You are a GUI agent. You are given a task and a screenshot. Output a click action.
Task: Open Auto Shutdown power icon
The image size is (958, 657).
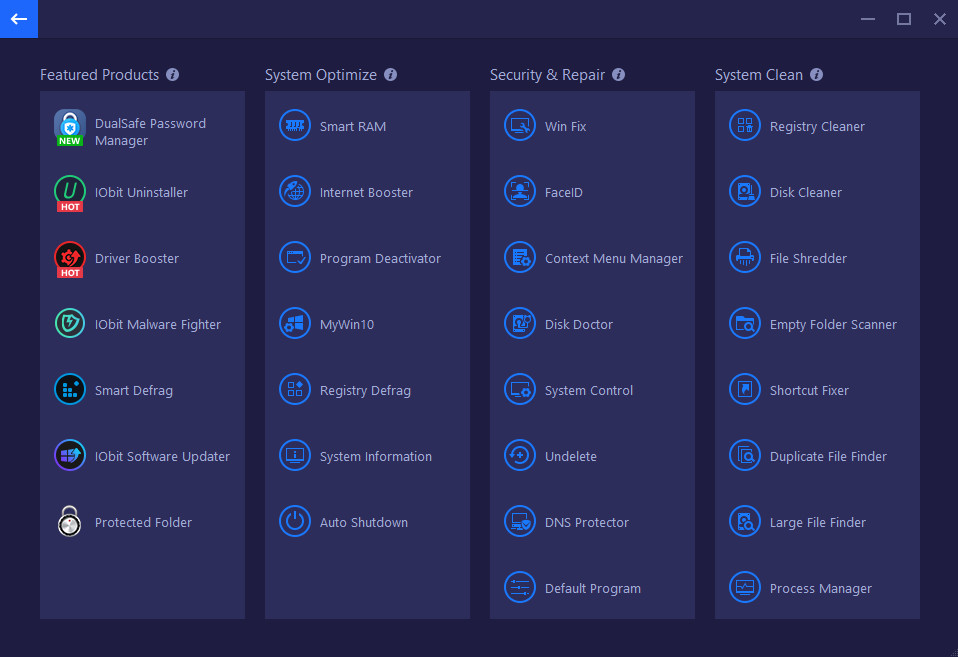294,521
